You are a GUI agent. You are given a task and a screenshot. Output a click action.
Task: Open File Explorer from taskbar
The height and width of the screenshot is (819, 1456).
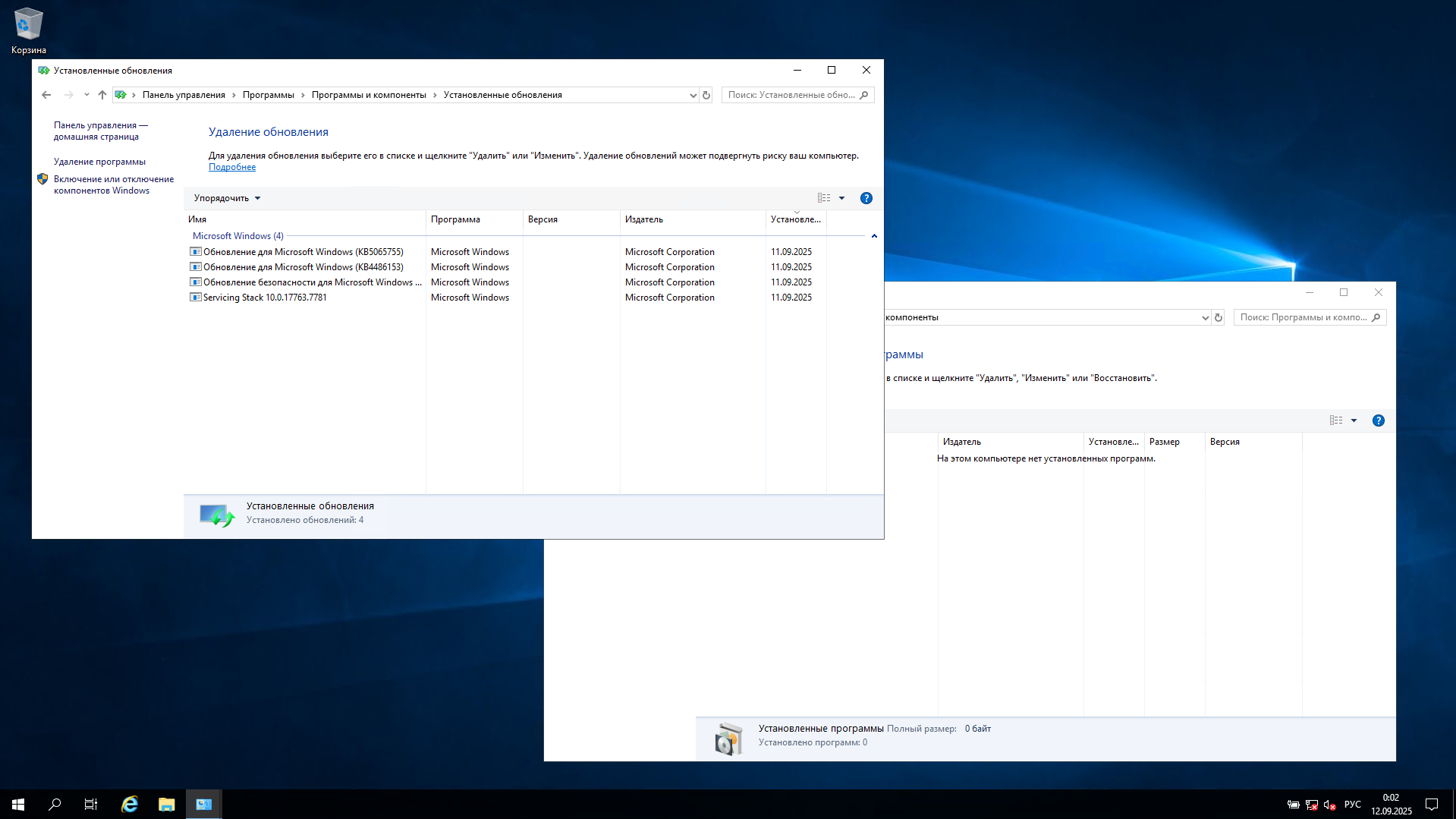pos(166,805)
